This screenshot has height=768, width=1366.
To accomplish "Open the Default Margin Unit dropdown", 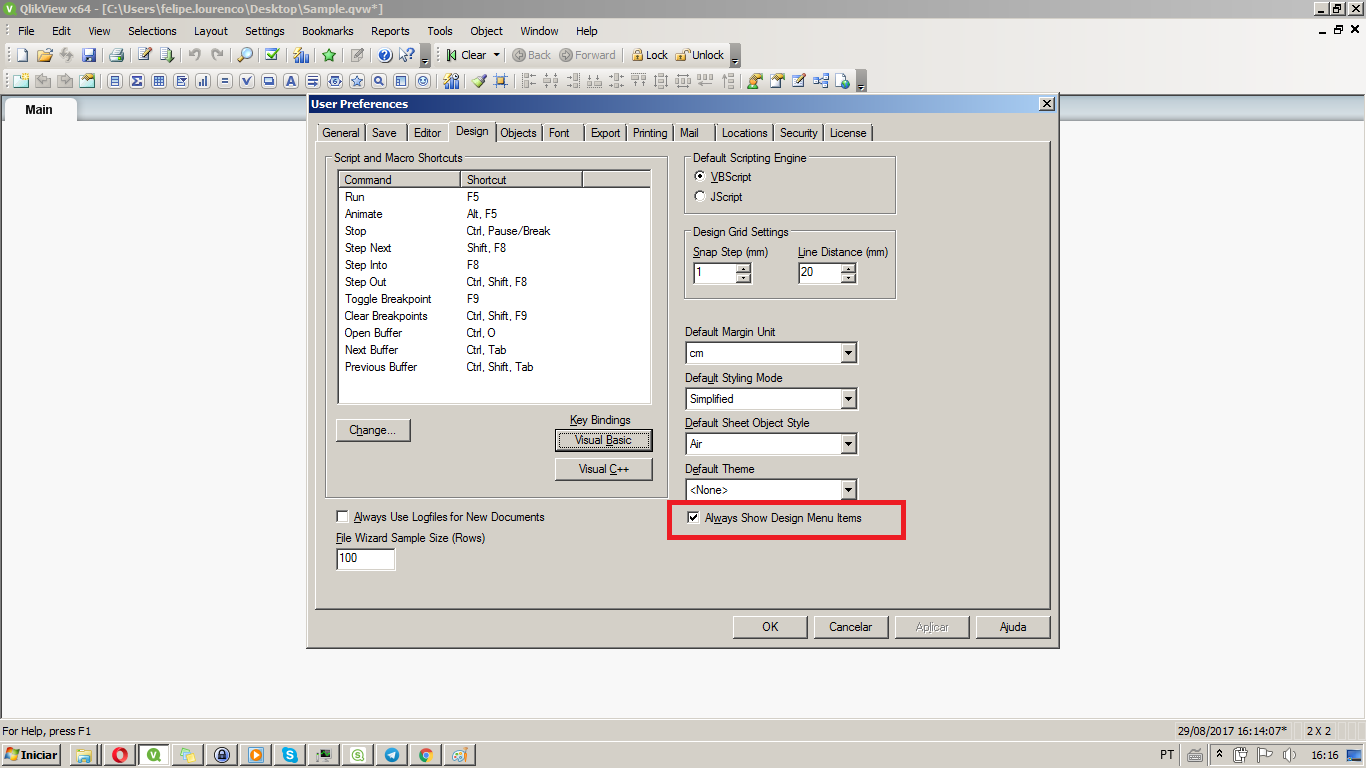I will pos(848,353).
